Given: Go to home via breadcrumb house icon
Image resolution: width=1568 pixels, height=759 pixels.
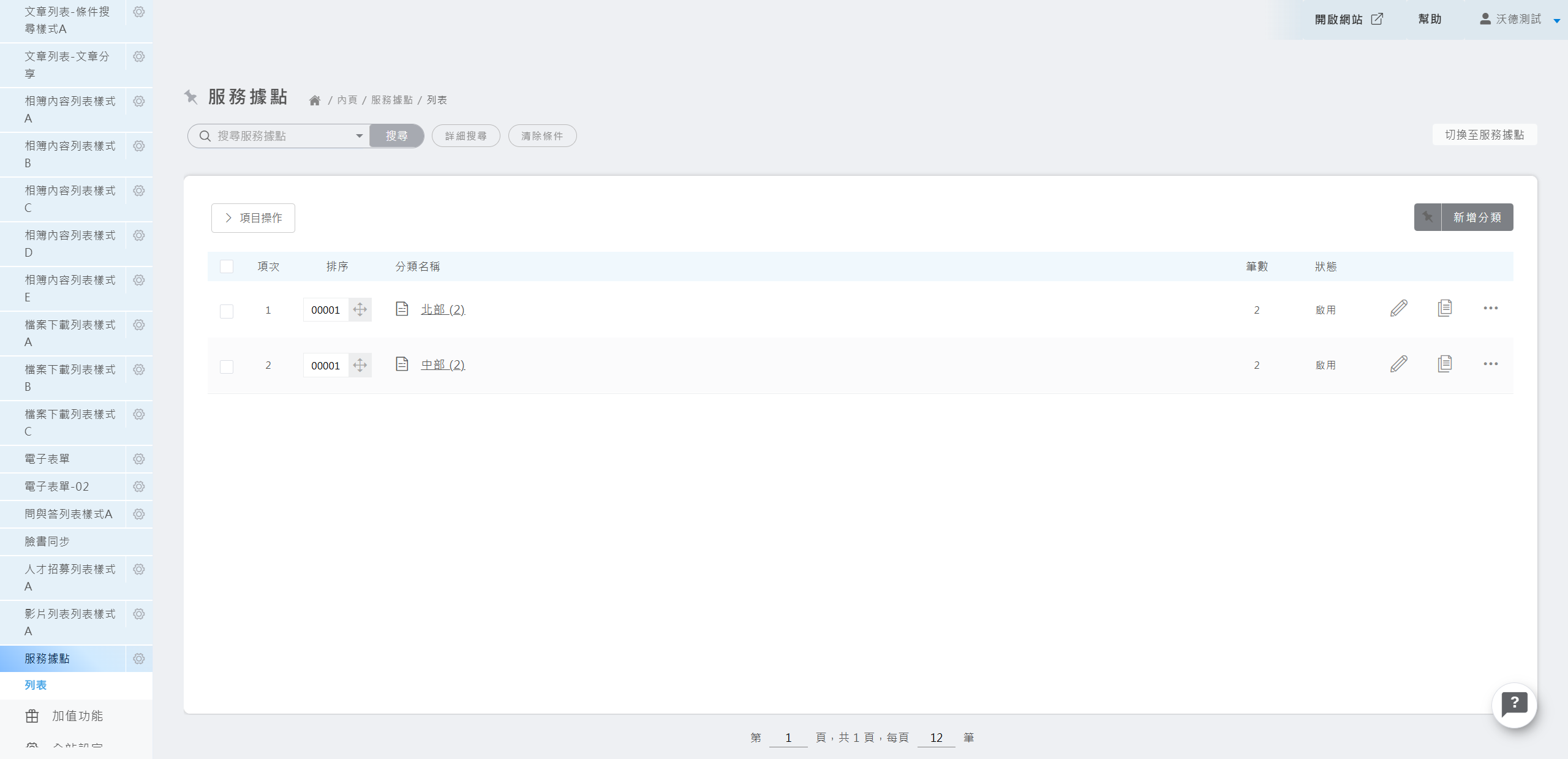Looking at the screenshot, I should (315, 100).
